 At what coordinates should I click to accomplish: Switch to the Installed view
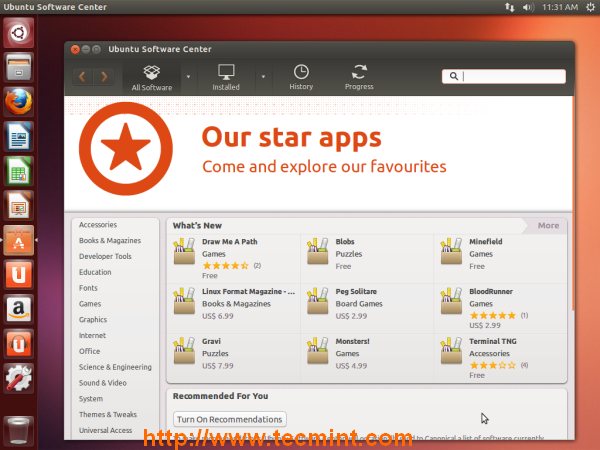coord(226,78)
